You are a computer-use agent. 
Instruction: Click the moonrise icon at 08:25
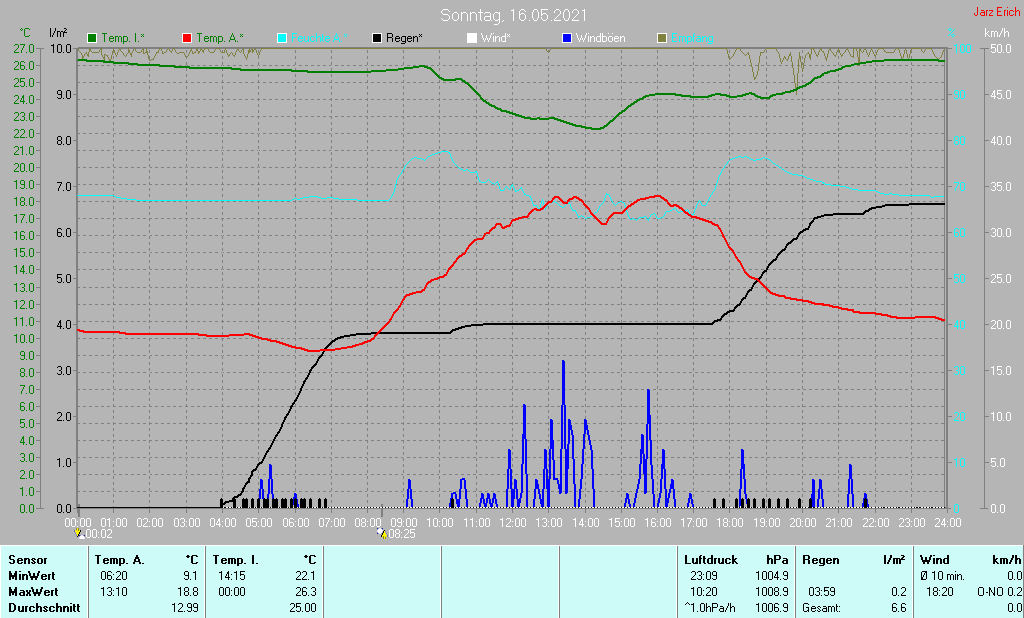(x=382, y=534)
